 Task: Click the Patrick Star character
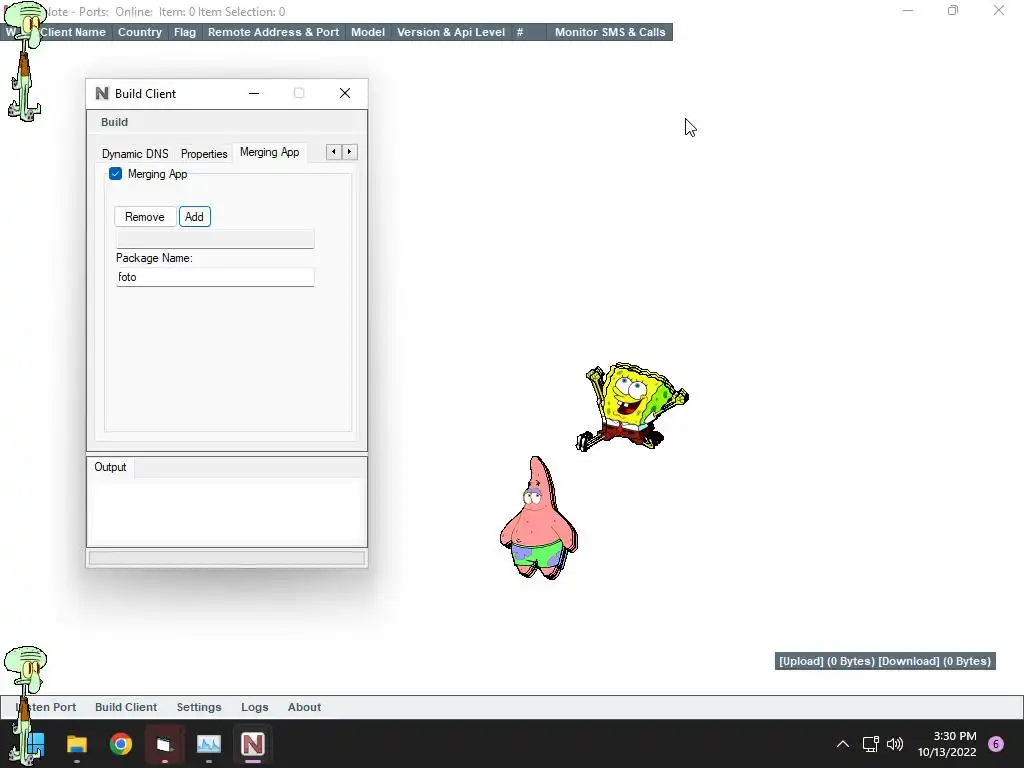[x=538, y=518]
